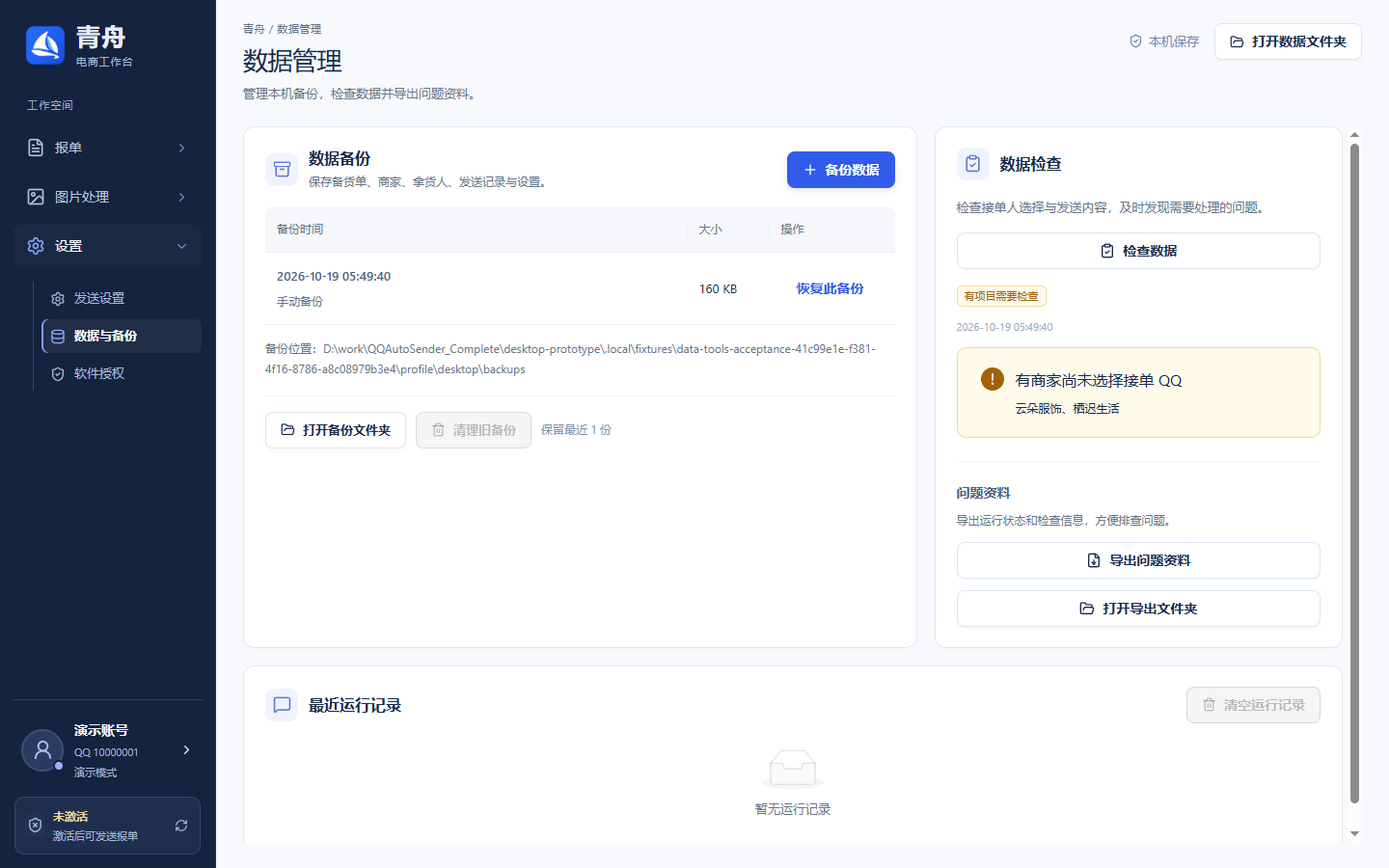1389x868 pixels.
Task: Click the 报单 document icon in sidebar
Action: click(36, 148)
